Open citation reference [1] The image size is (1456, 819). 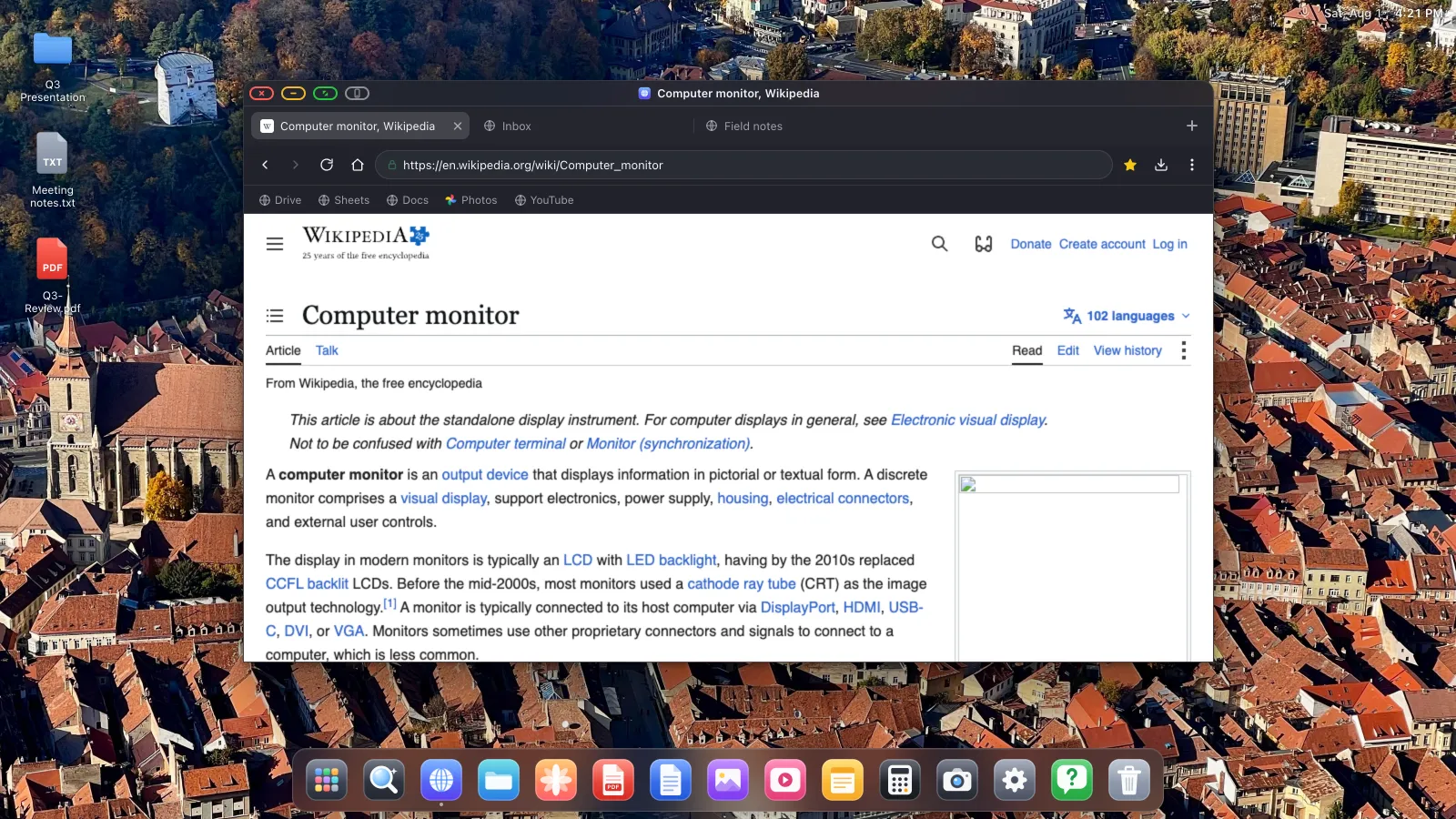[x=389, y=602]
